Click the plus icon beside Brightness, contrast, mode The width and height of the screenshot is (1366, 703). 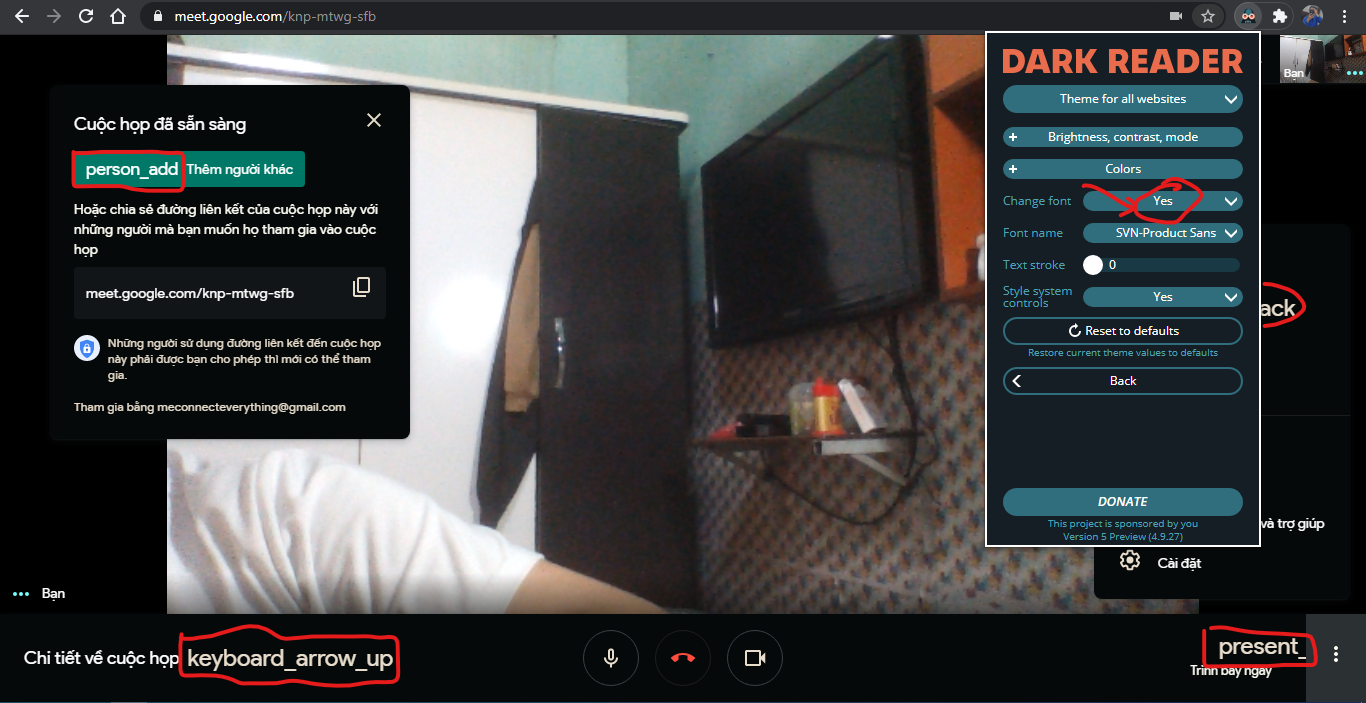[1013, 137]
